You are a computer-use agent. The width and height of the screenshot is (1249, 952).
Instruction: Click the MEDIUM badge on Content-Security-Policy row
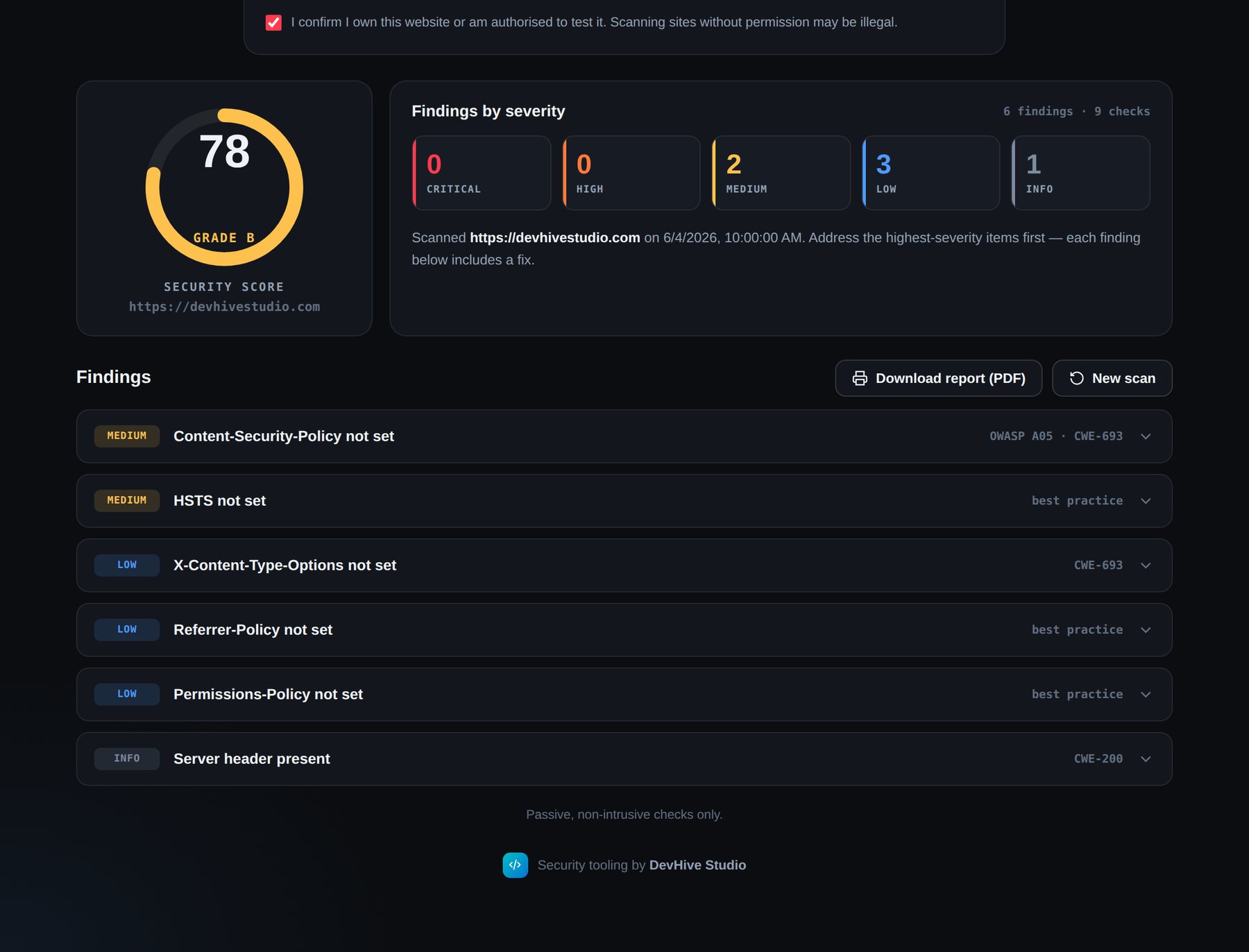click(127, 436)
